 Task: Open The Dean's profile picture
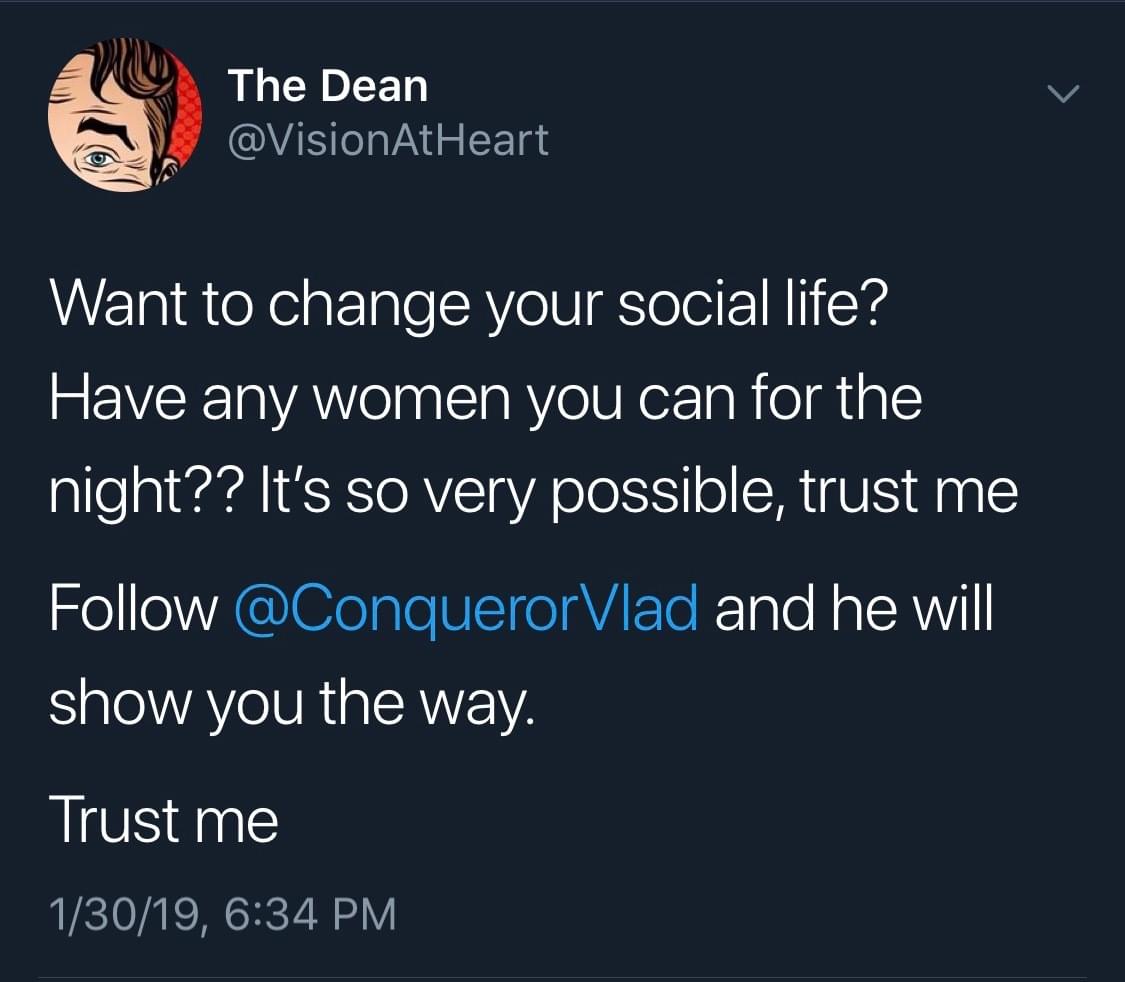tap(125, 115)
